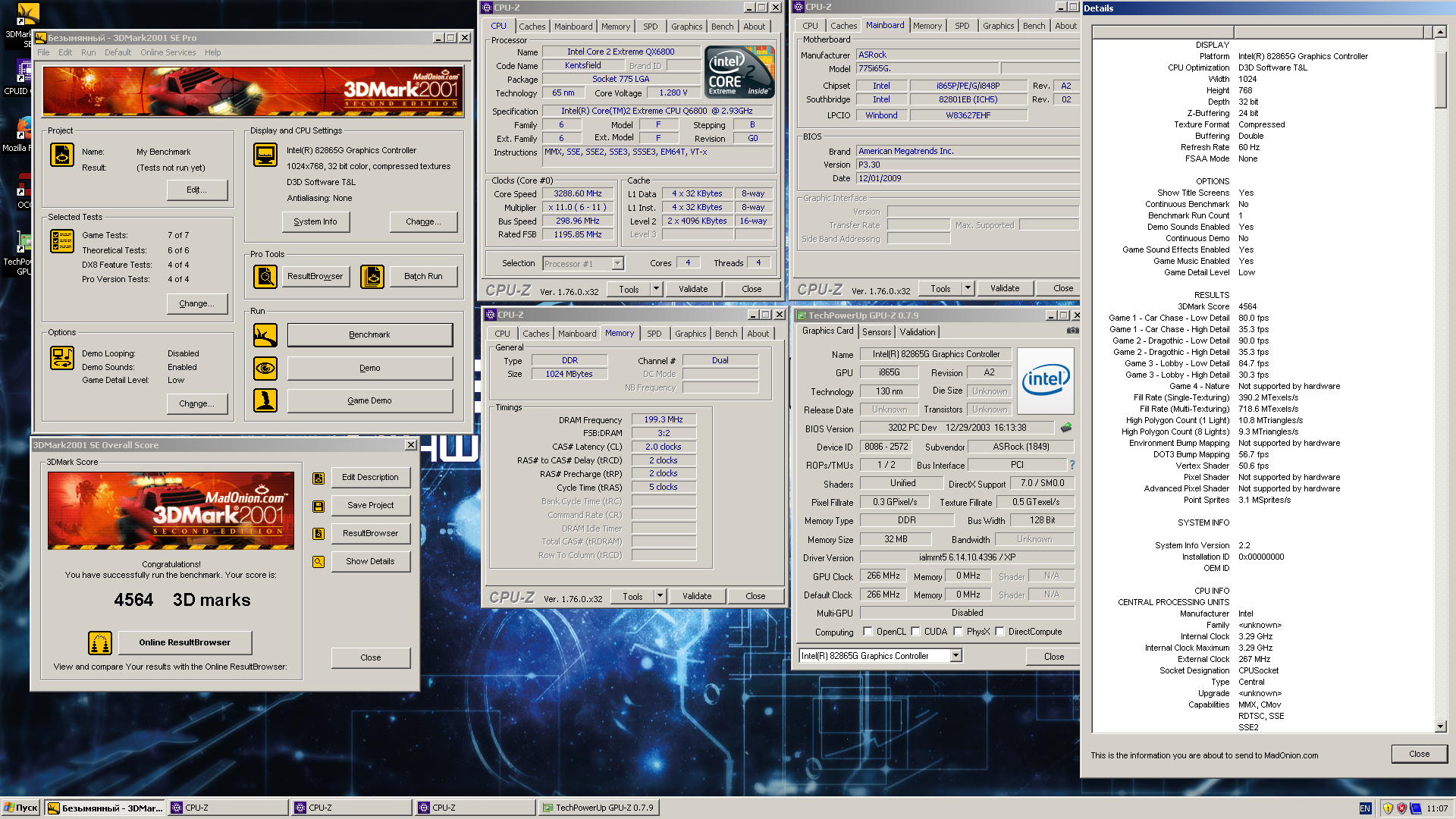Click the Display and CPU Settings monitor icon
The image size is (1456, 819).
coord(265,155)
